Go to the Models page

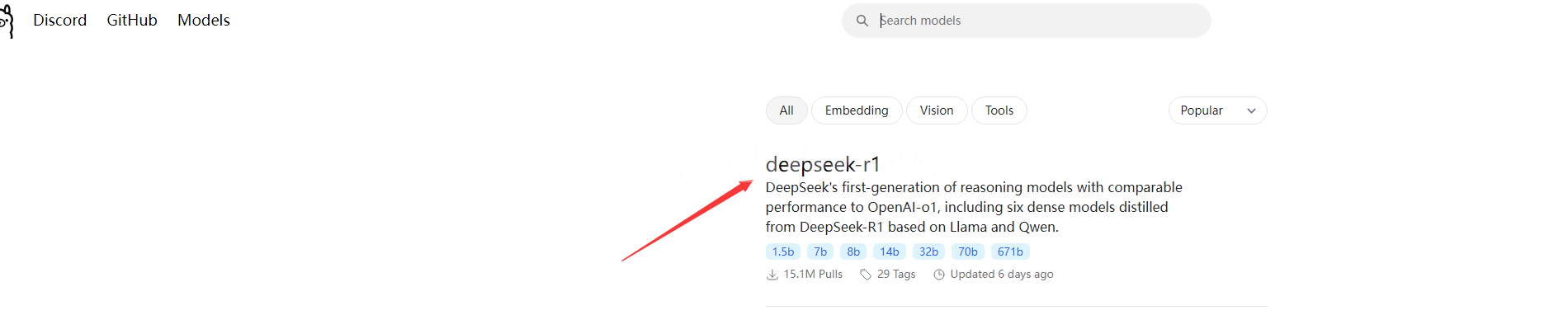pos(204,20)
